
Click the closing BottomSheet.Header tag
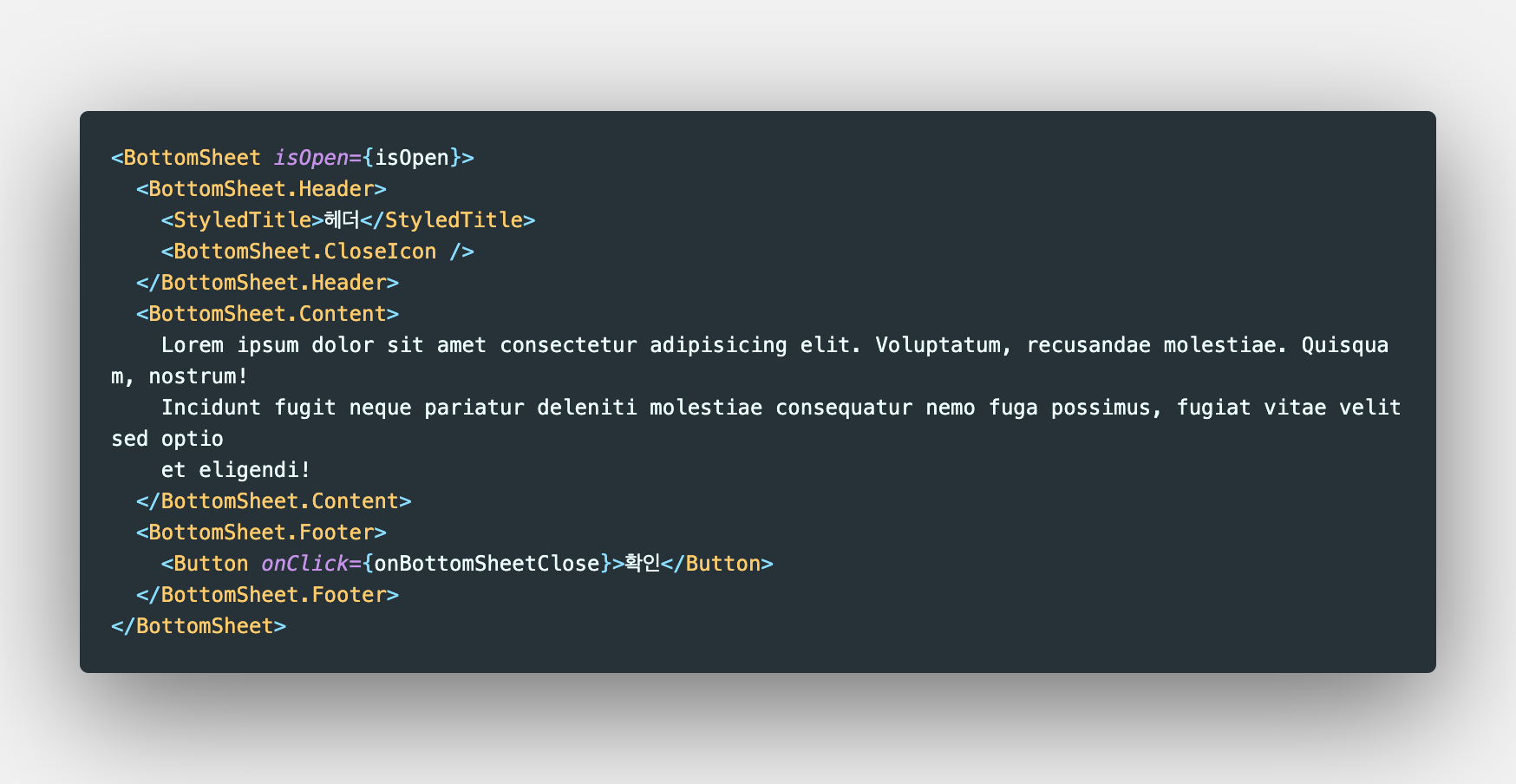267,283
